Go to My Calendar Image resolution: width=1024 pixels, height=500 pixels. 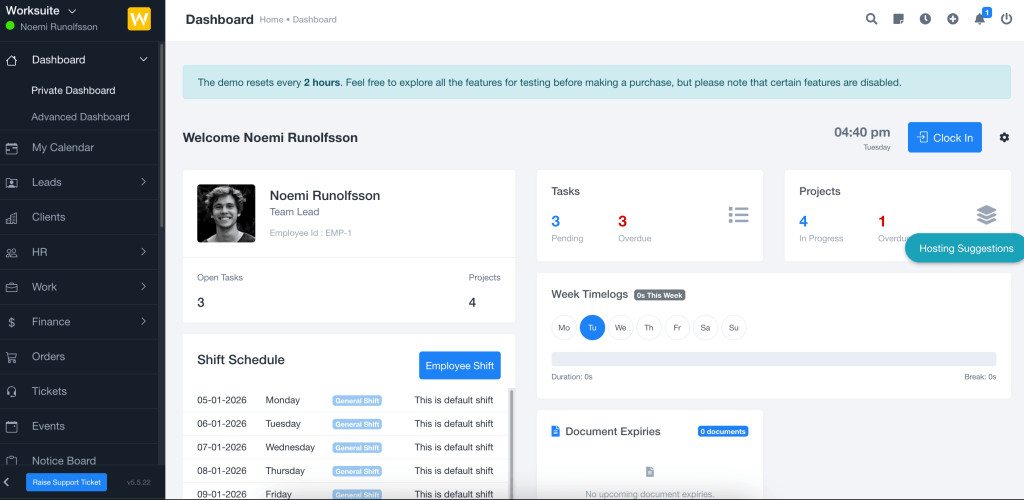tap(63, 148)
